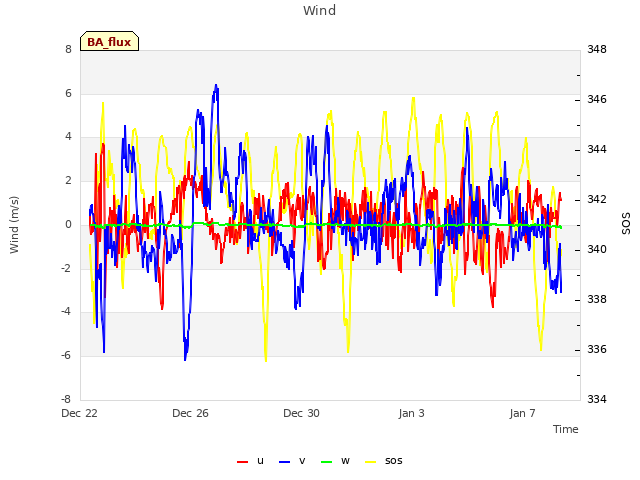Click the 334 tick on right axis
The height and width of the screenshot is (480, 640).
(597, 399)
